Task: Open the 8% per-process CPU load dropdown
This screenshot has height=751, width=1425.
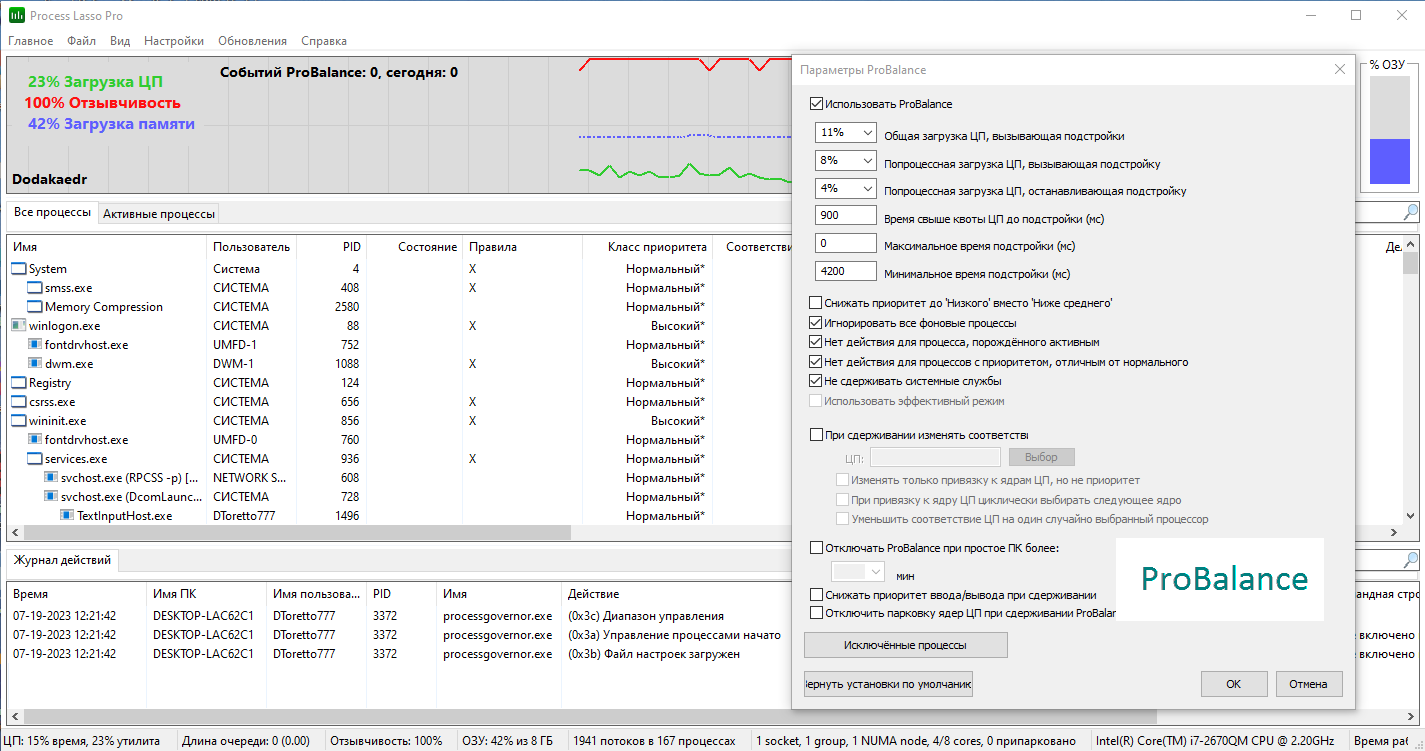Action: [846, 161]
